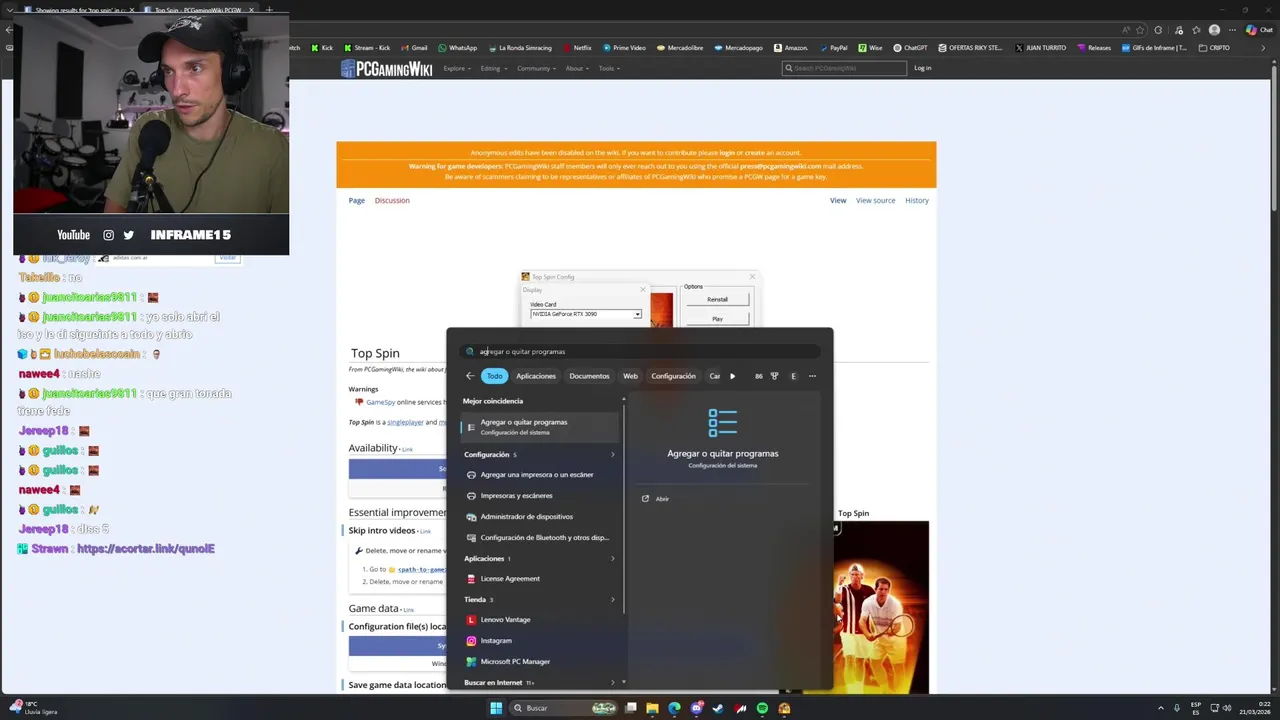Click the Windows Start button
Screen dimensions: 1280x720
[x=495, y=708]
